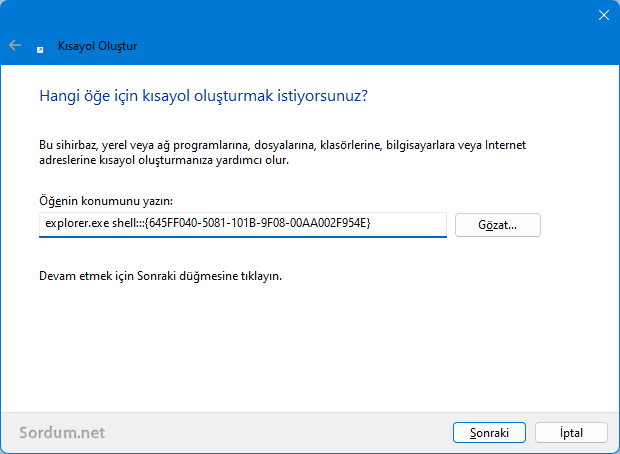This screenshot has height=454, width=620.
Task: Proceed with the Sonraki button
Action: (489, 433)
